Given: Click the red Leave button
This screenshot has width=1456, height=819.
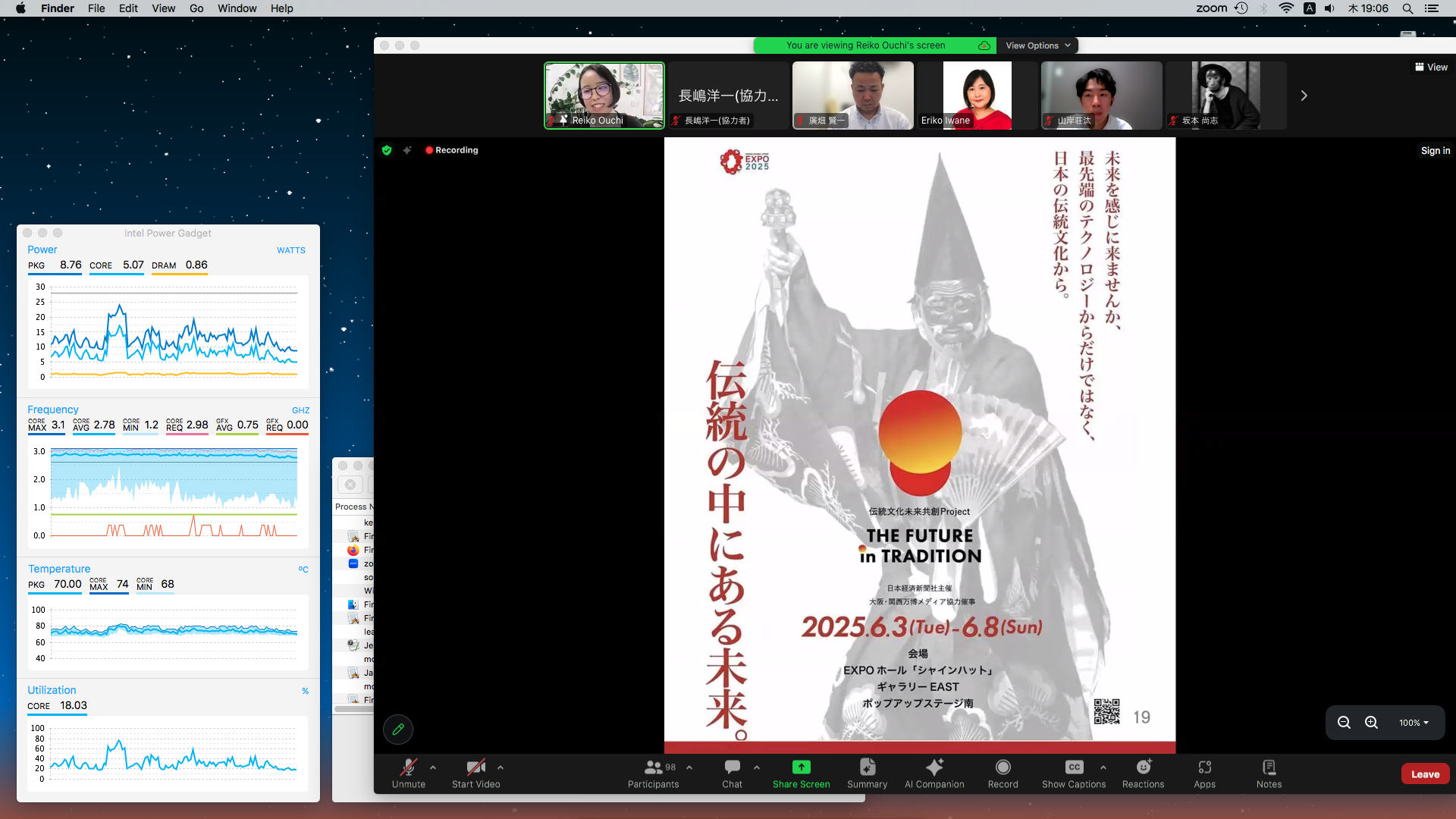Looking at the screenshot, I should pyautogui.click(x=1425, y=774).
